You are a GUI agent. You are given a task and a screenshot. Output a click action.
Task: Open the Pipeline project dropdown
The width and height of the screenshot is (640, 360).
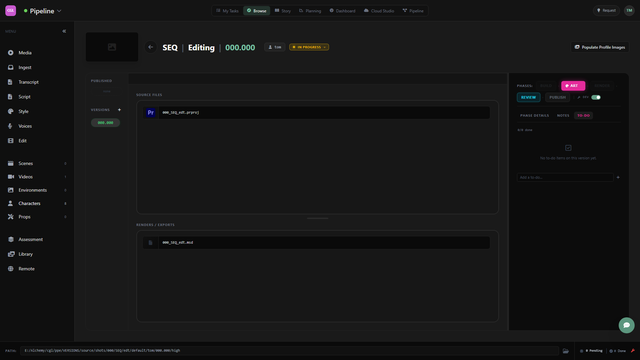click(42, 11)
